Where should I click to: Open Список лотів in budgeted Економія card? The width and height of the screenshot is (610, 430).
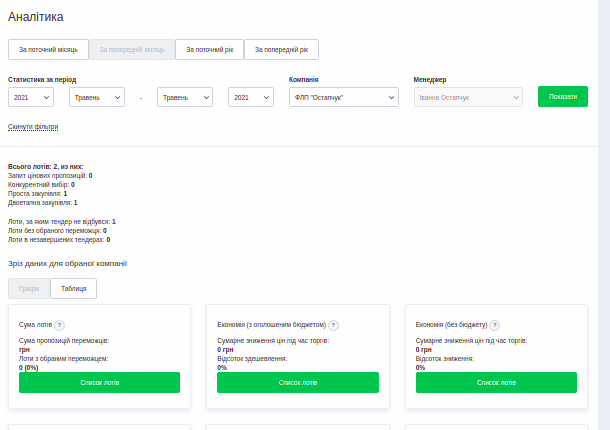(x=298, y=382)
